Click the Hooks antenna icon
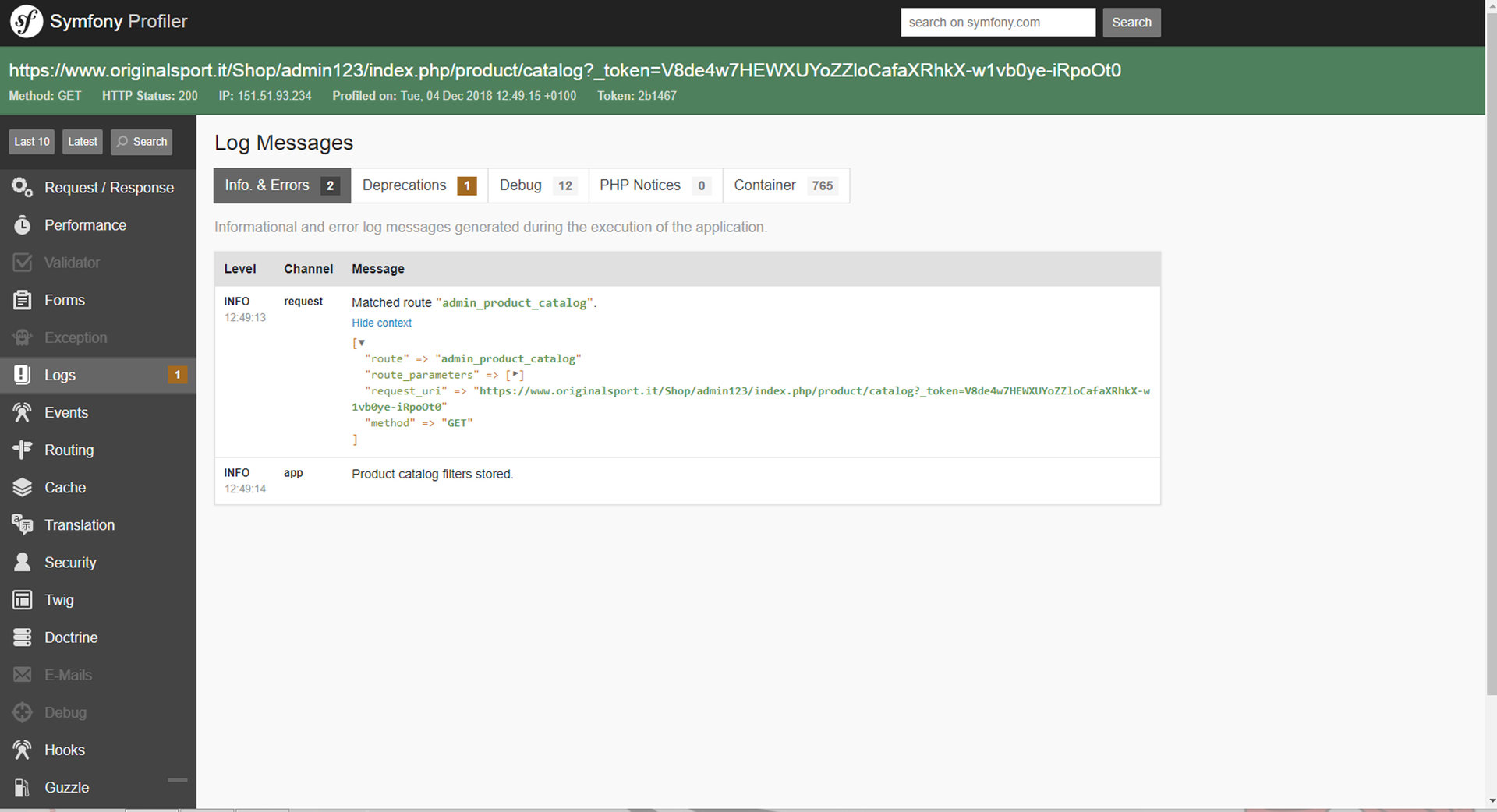Screen dimensions: 1497x812 (22, 750)
